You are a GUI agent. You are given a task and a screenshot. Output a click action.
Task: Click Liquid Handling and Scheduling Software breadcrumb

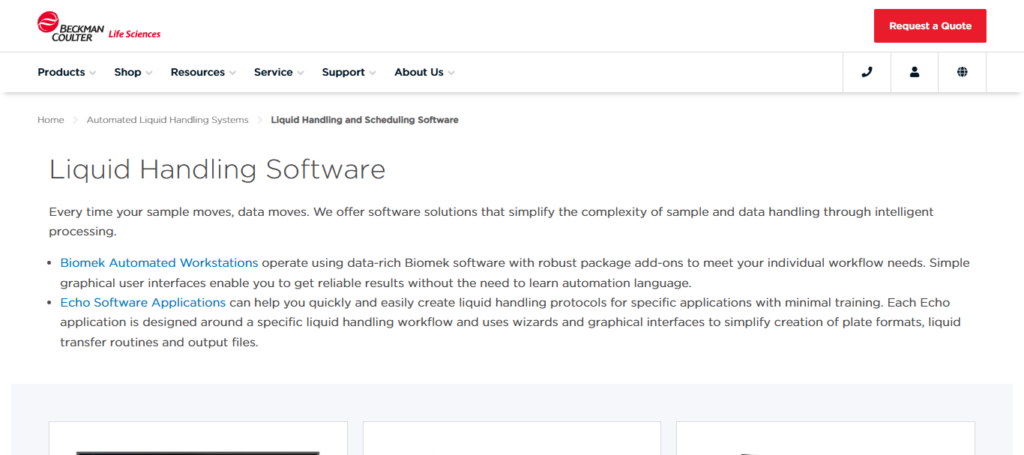pyautogui.click(x=364, y=120)
